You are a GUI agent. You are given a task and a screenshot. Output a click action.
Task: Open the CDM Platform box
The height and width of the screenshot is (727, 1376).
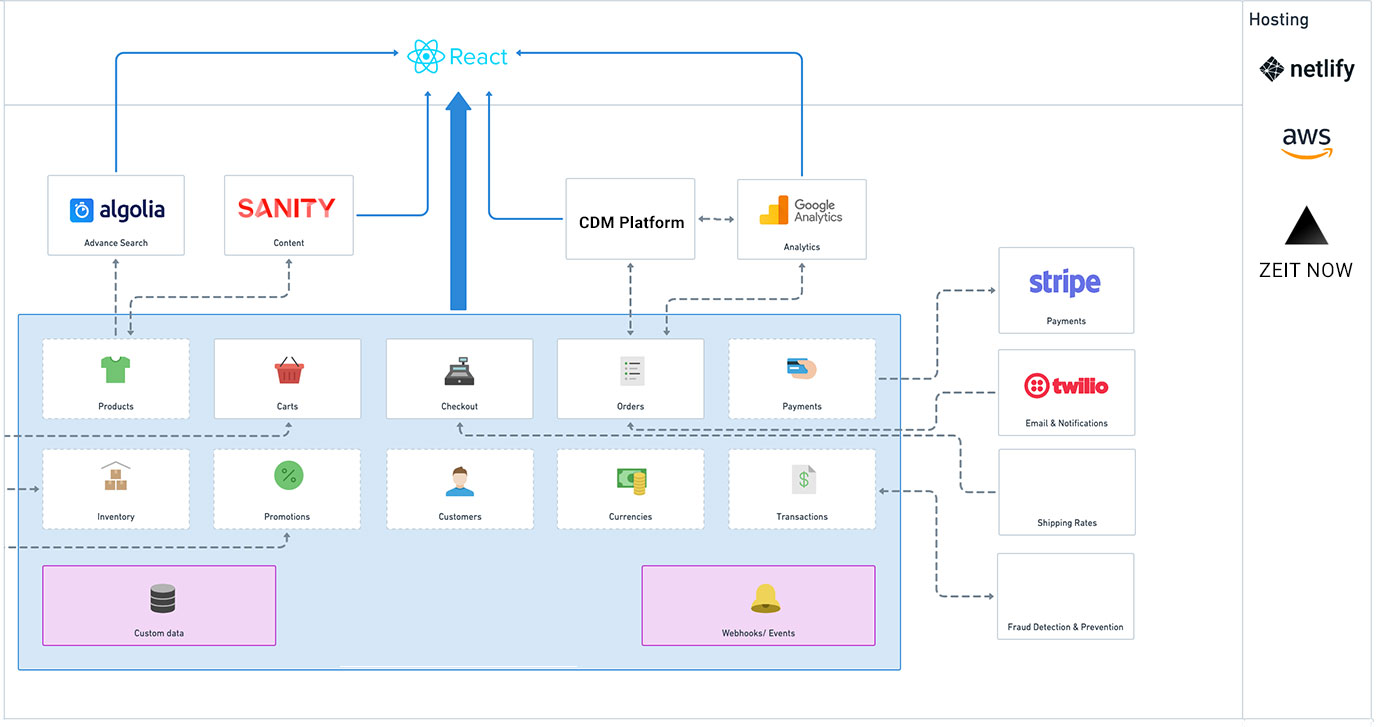[630, 219]
